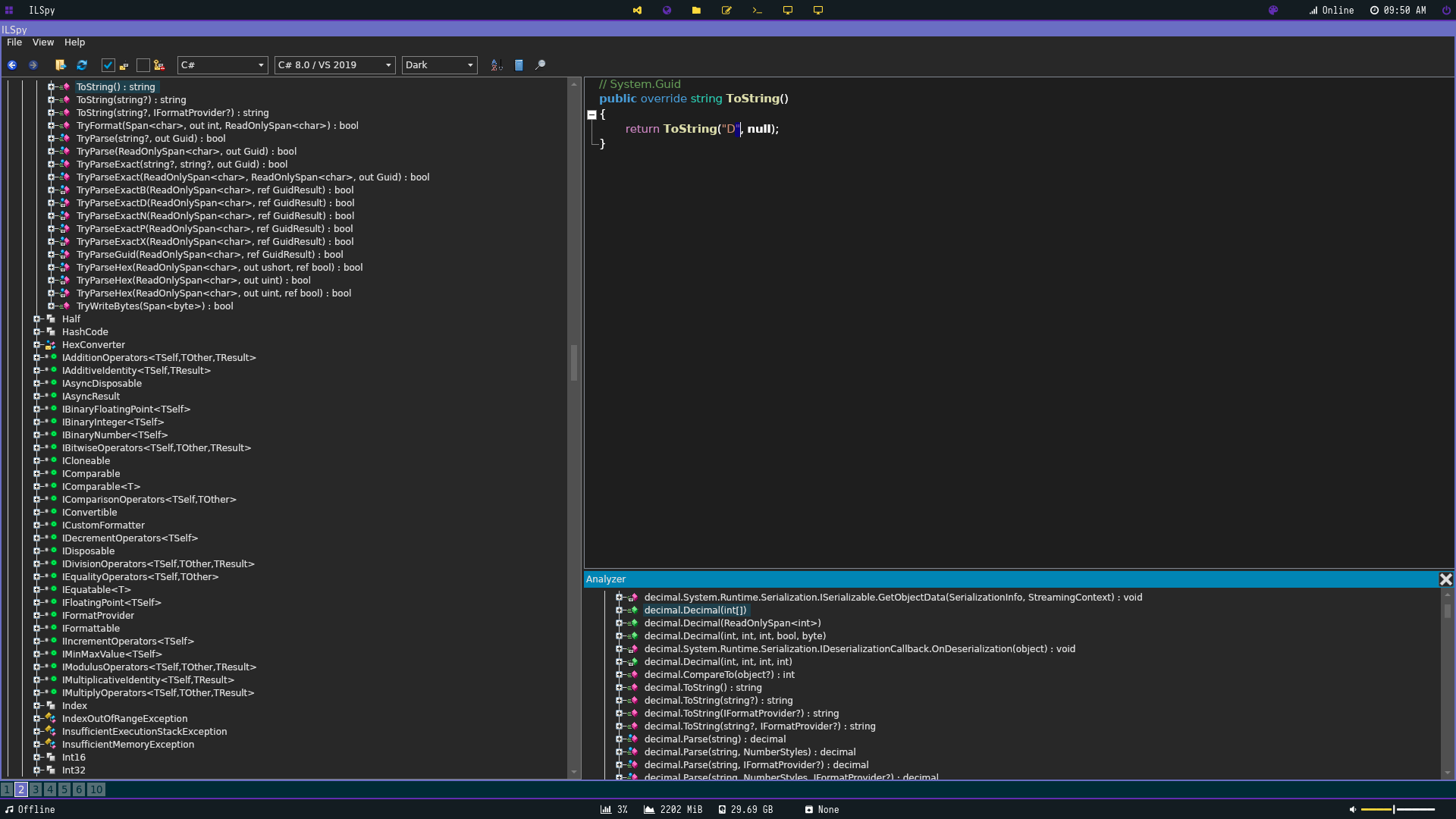Click the Forward navigation arrow
The width and height of the screenshot is (1456, 819).
[x=33, y=65]
